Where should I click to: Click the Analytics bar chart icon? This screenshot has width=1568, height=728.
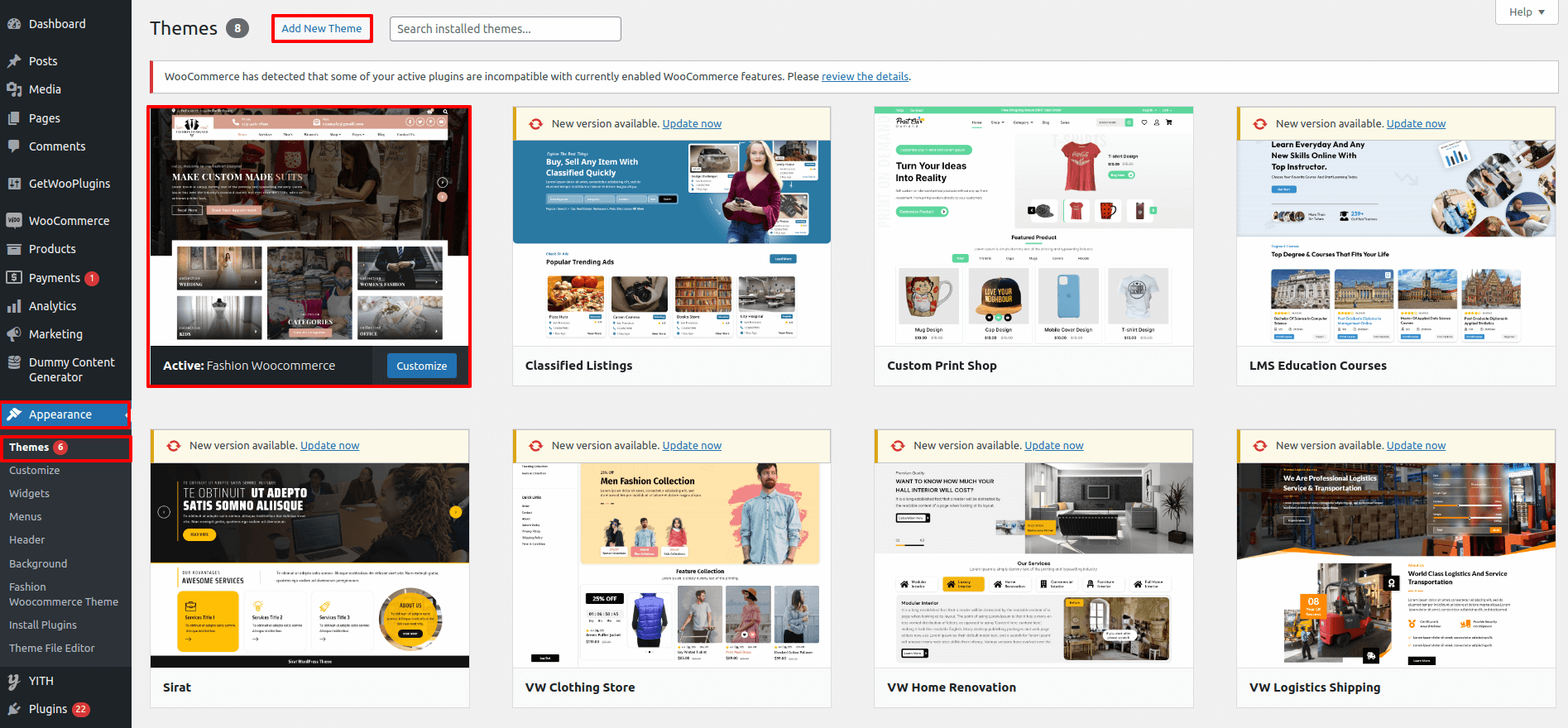(14, 306)
